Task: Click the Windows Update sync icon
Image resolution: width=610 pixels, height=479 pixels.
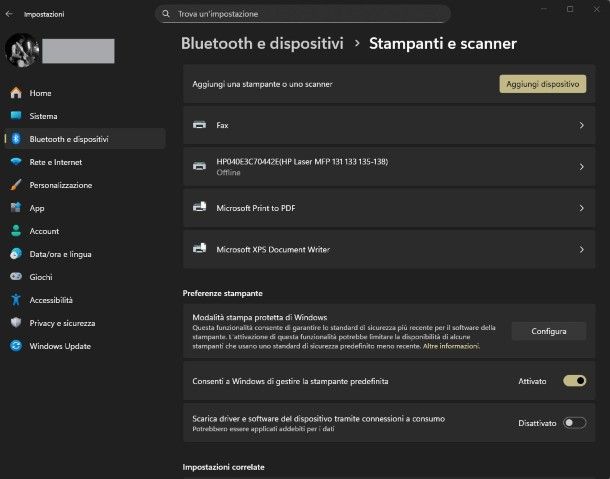Action: point(16,346)
